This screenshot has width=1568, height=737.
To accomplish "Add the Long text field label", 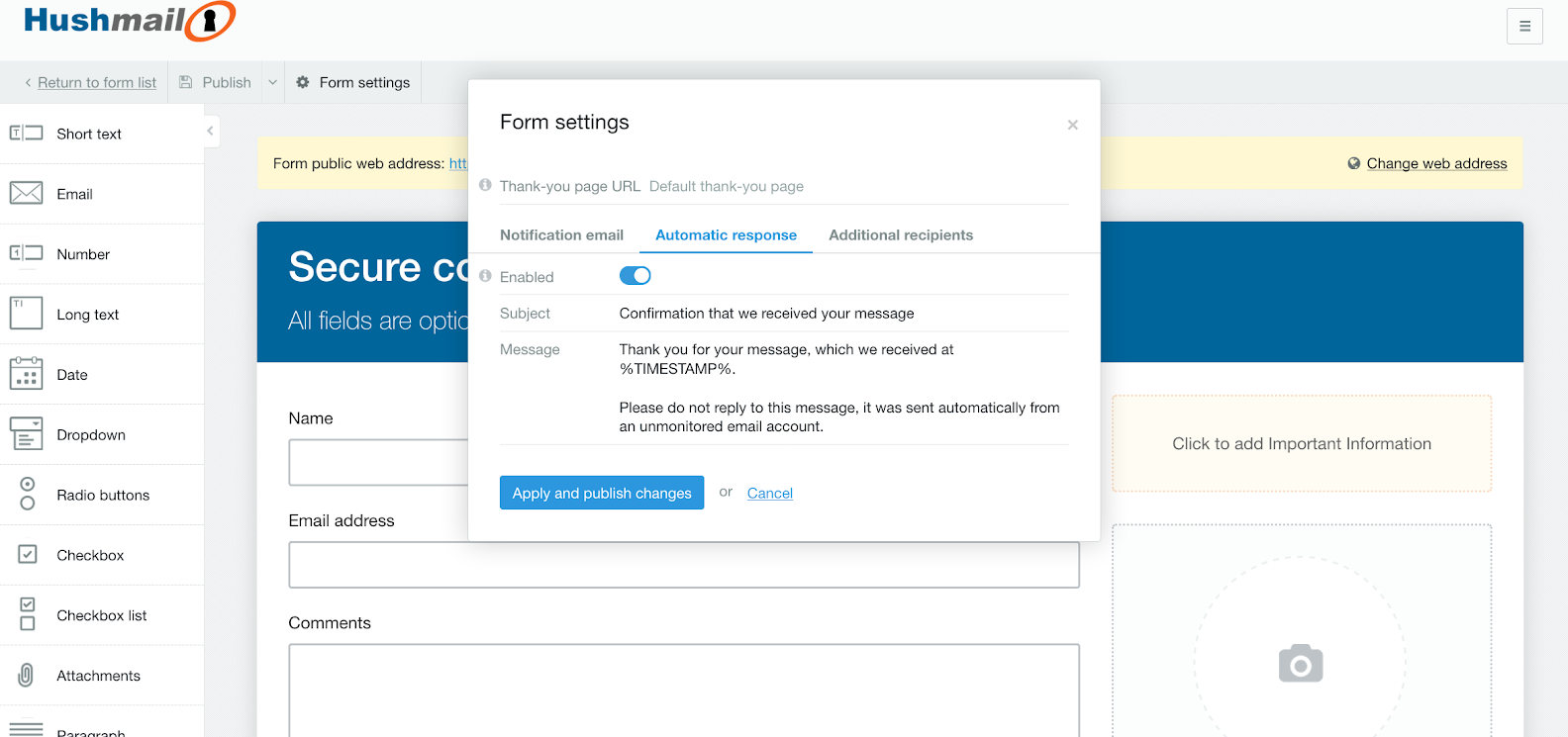I will [x=87, y=315].
